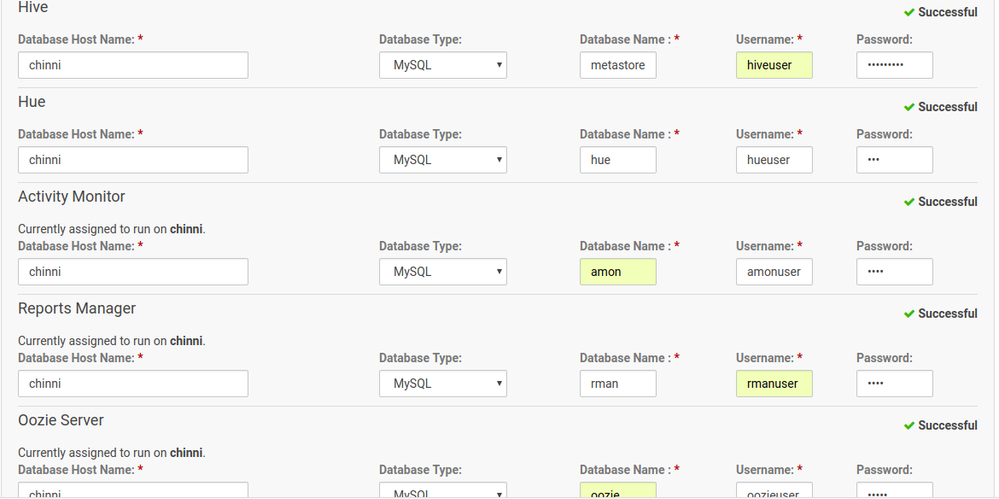Focus the amon database name field
999x499 pixels.
tap(618, 272)
